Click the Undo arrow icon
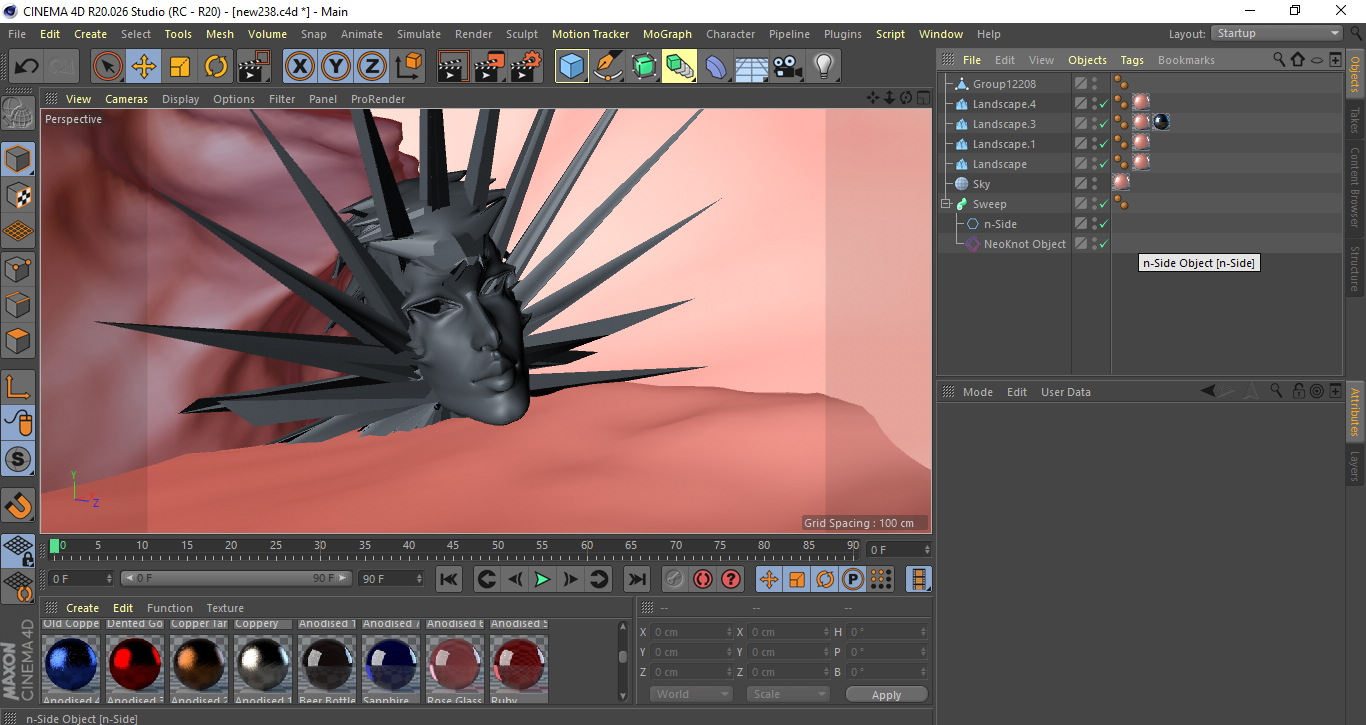 coord(26,67)
